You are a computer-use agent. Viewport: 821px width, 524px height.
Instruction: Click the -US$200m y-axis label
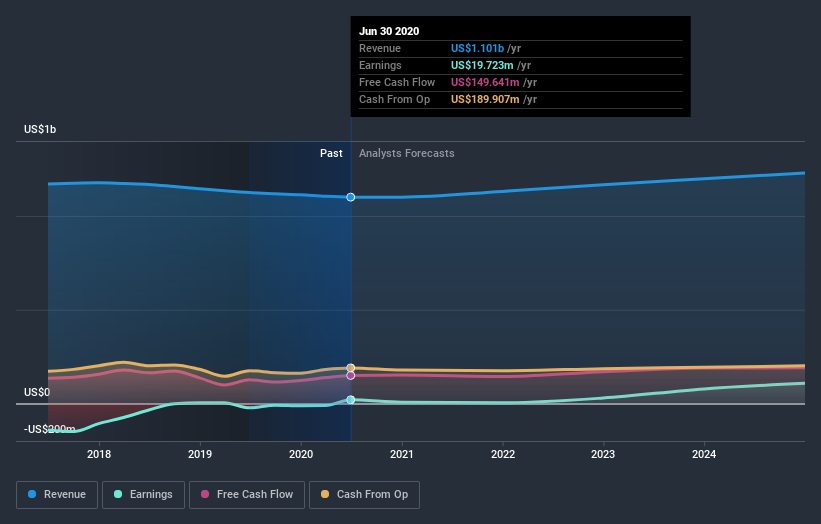click(x=49, y=429)
